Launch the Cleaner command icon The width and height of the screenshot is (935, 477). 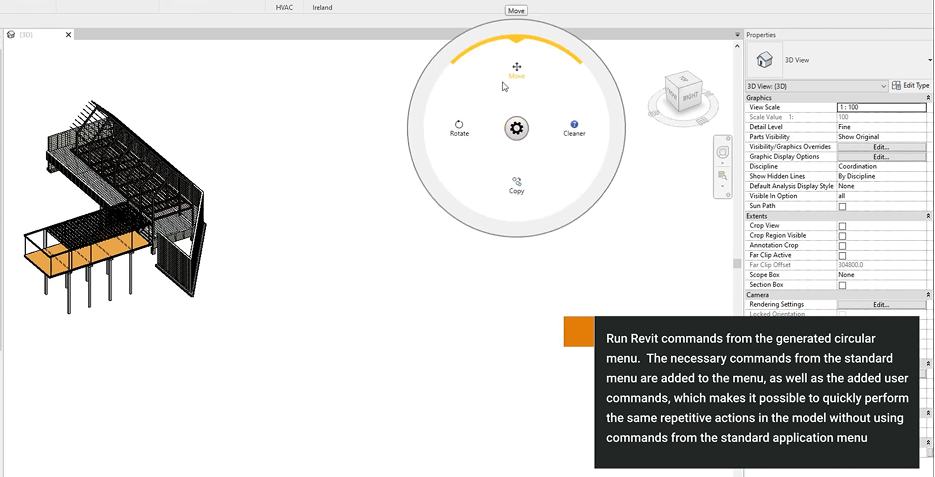(574, 127)
